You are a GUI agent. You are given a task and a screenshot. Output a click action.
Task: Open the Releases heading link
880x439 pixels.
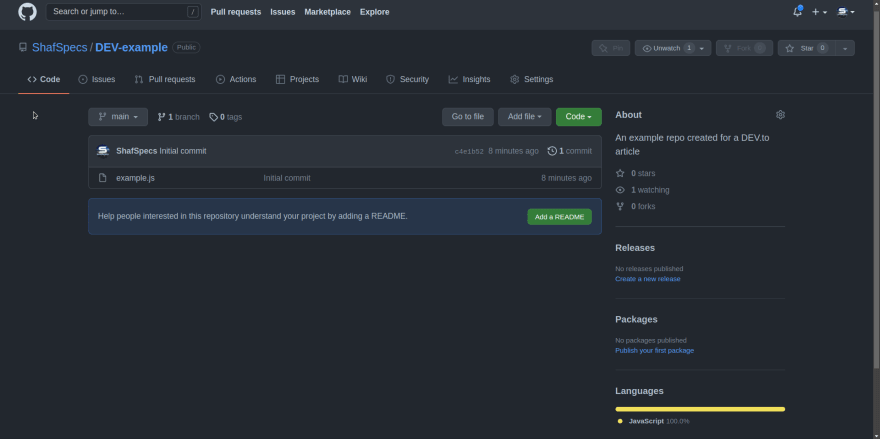[635, 248]
